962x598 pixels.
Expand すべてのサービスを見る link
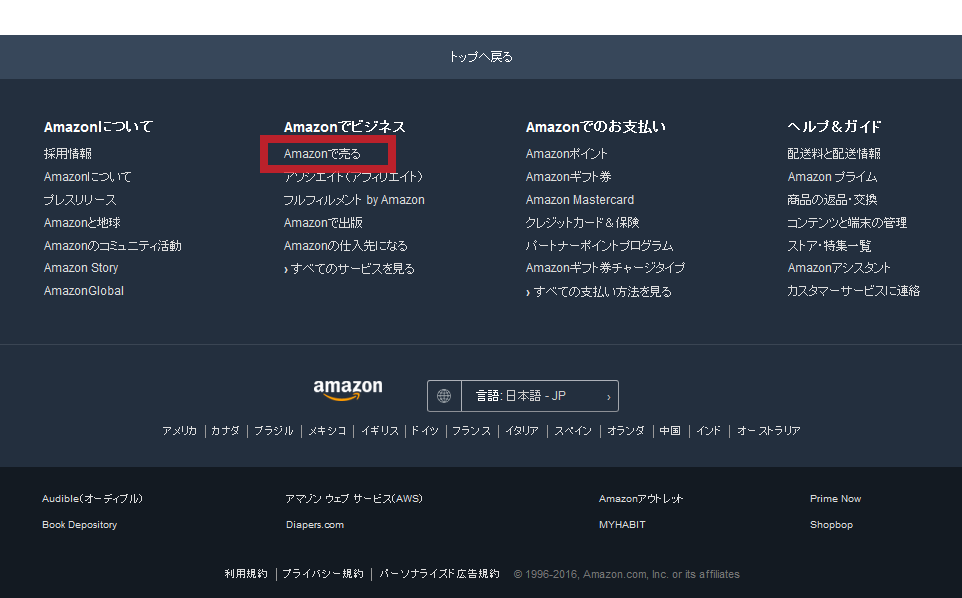(349, 269)
